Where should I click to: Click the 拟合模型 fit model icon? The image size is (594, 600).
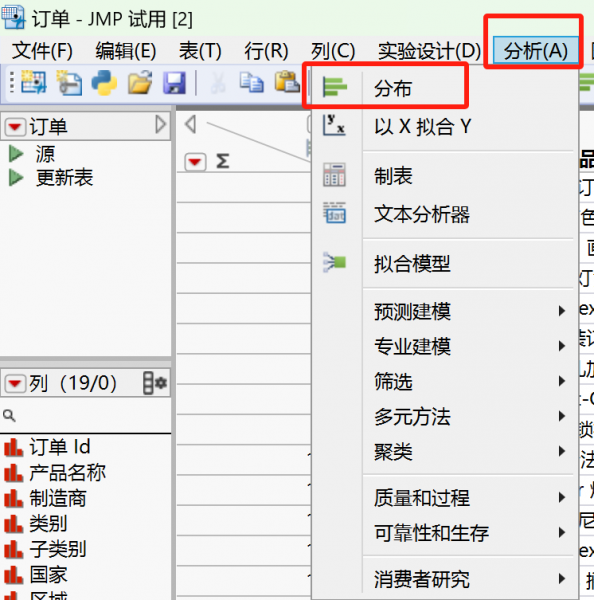pyautogui.click(x=334, y=262)
